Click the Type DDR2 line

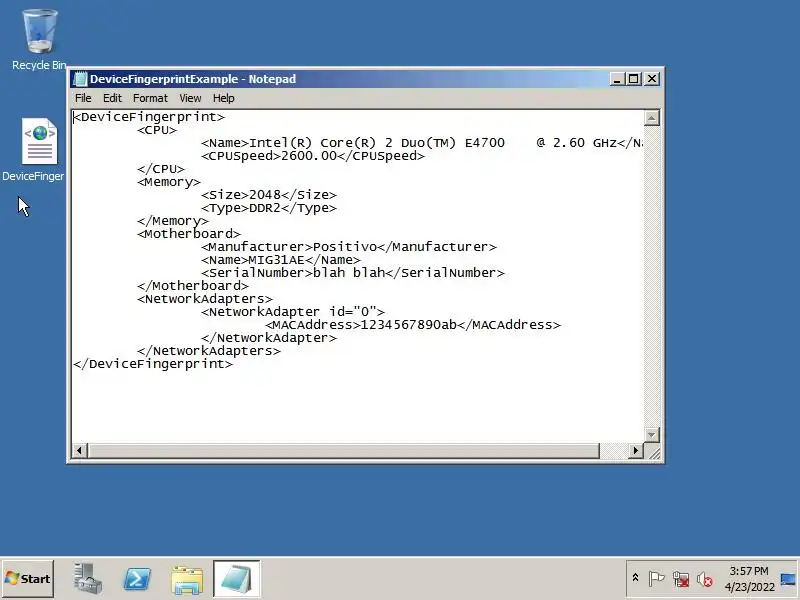pos(269,208)
